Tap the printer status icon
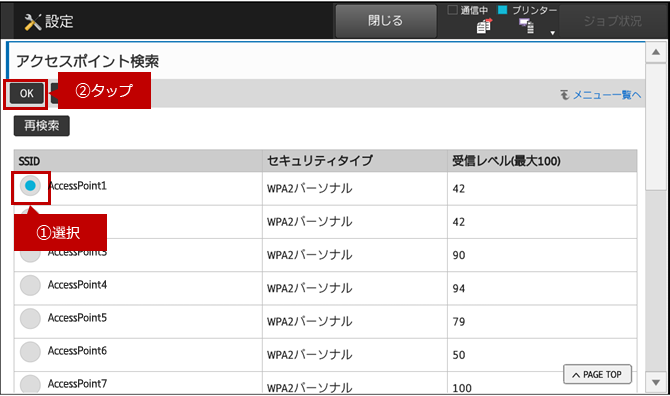This screenshot has height=396, width=670. click(x=526, y=26)
